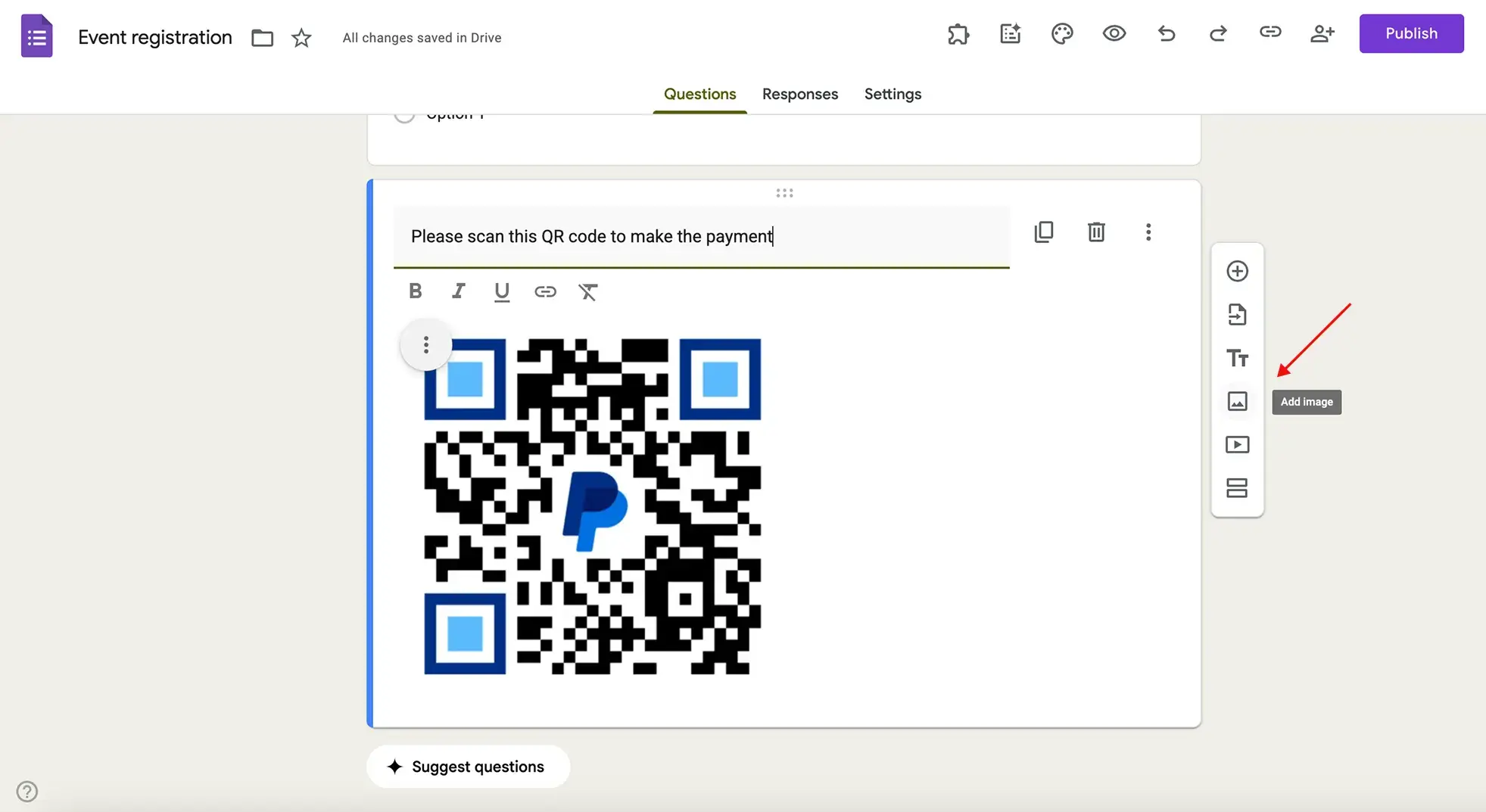Remove text formatting
Viewport: 1486px width, 812px height.
588,291
